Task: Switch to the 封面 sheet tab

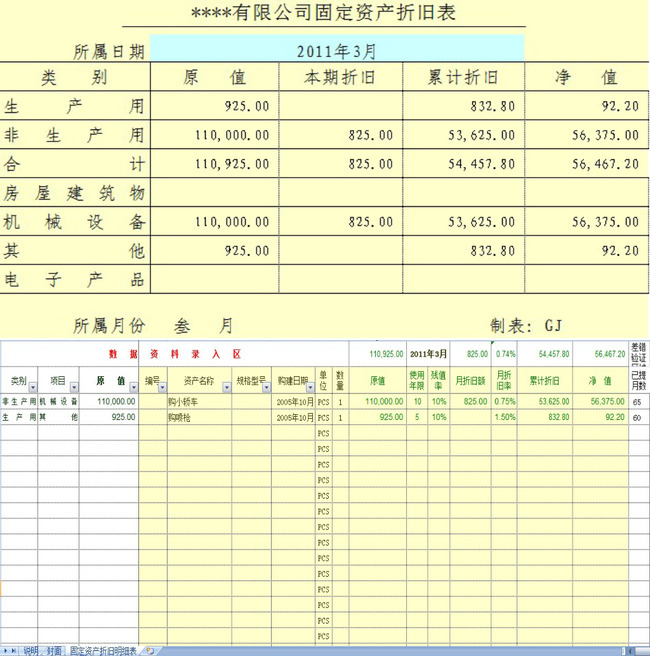Action: [54, 651]
